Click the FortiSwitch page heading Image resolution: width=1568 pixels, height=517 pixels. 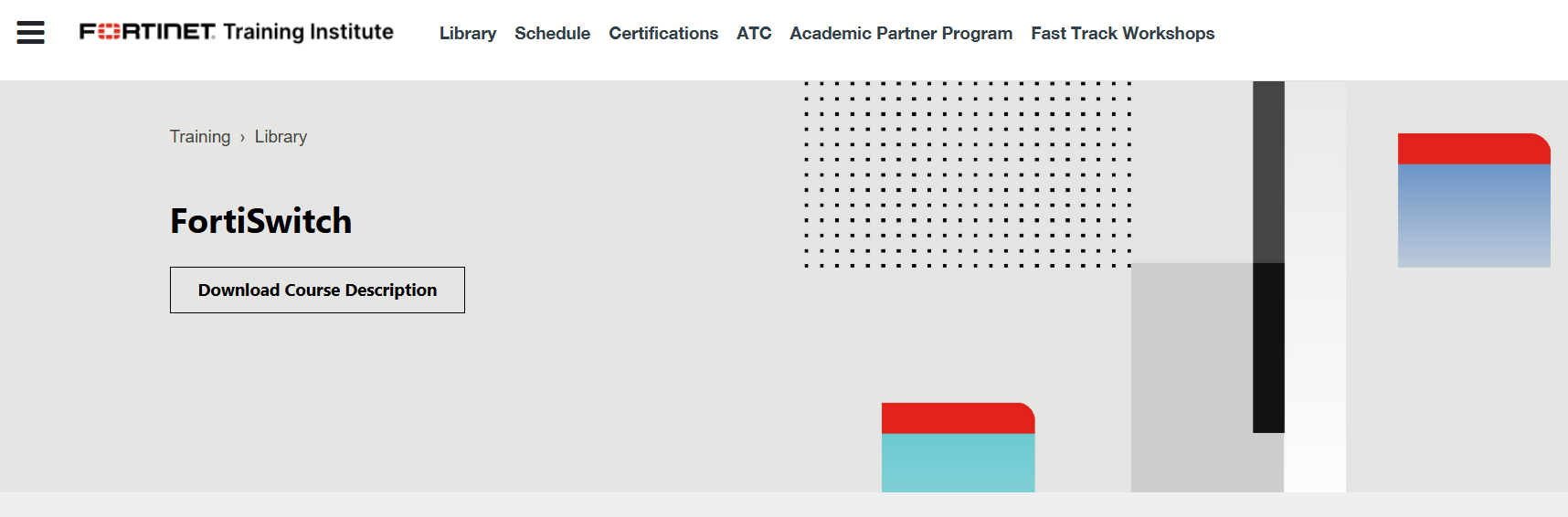[x=261, y=221]
